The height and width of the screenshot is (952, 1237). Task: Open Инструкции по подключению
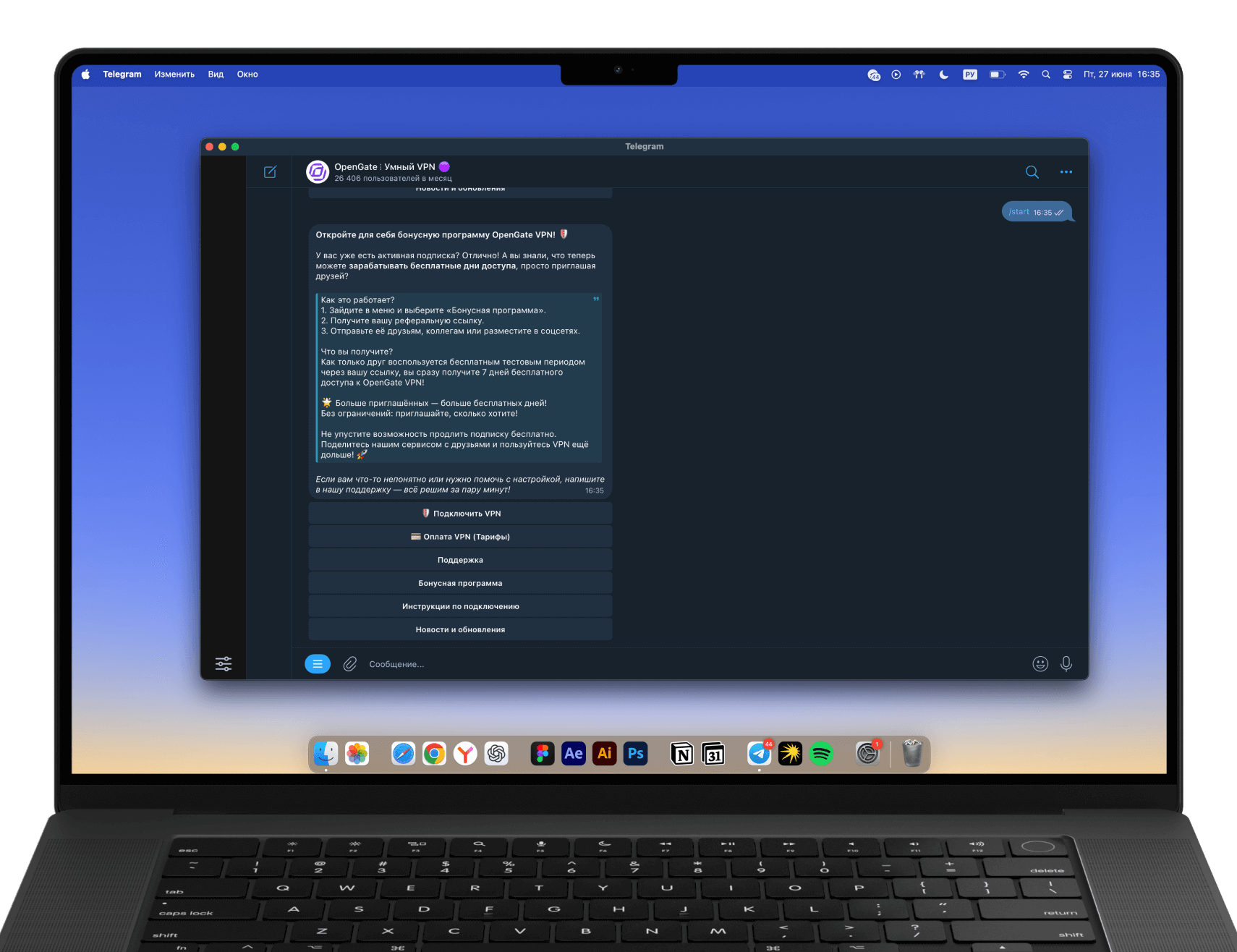tap(460, 606)
